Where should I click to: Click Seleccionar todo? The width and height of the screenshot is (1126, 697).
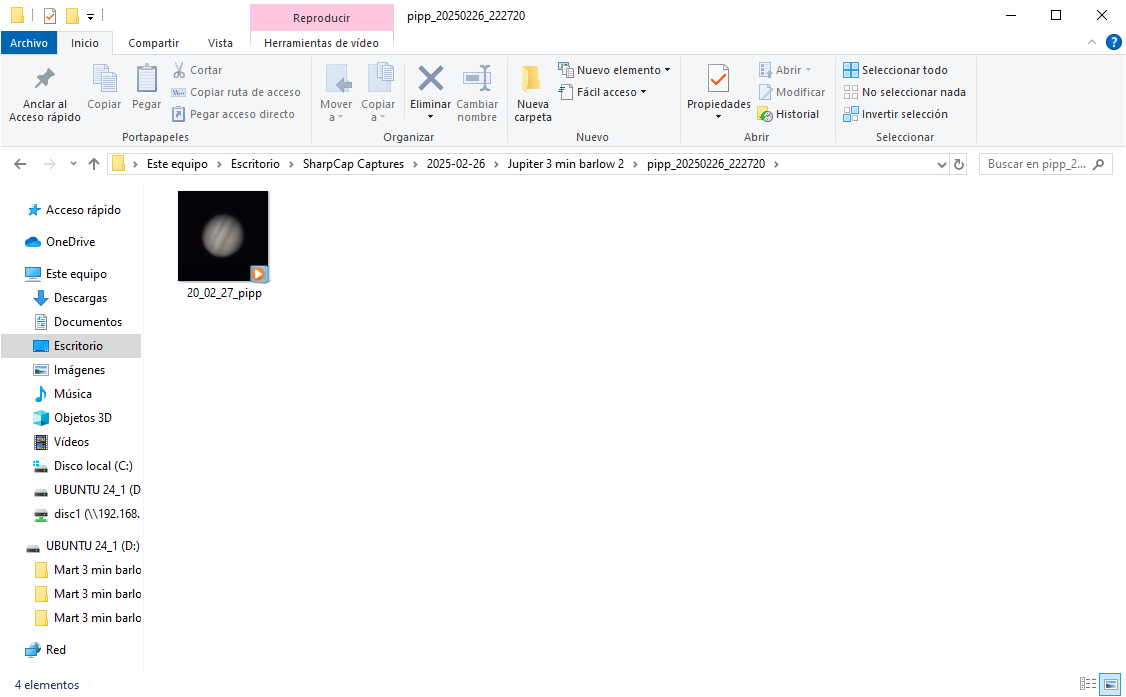click(x=895, y=70)
